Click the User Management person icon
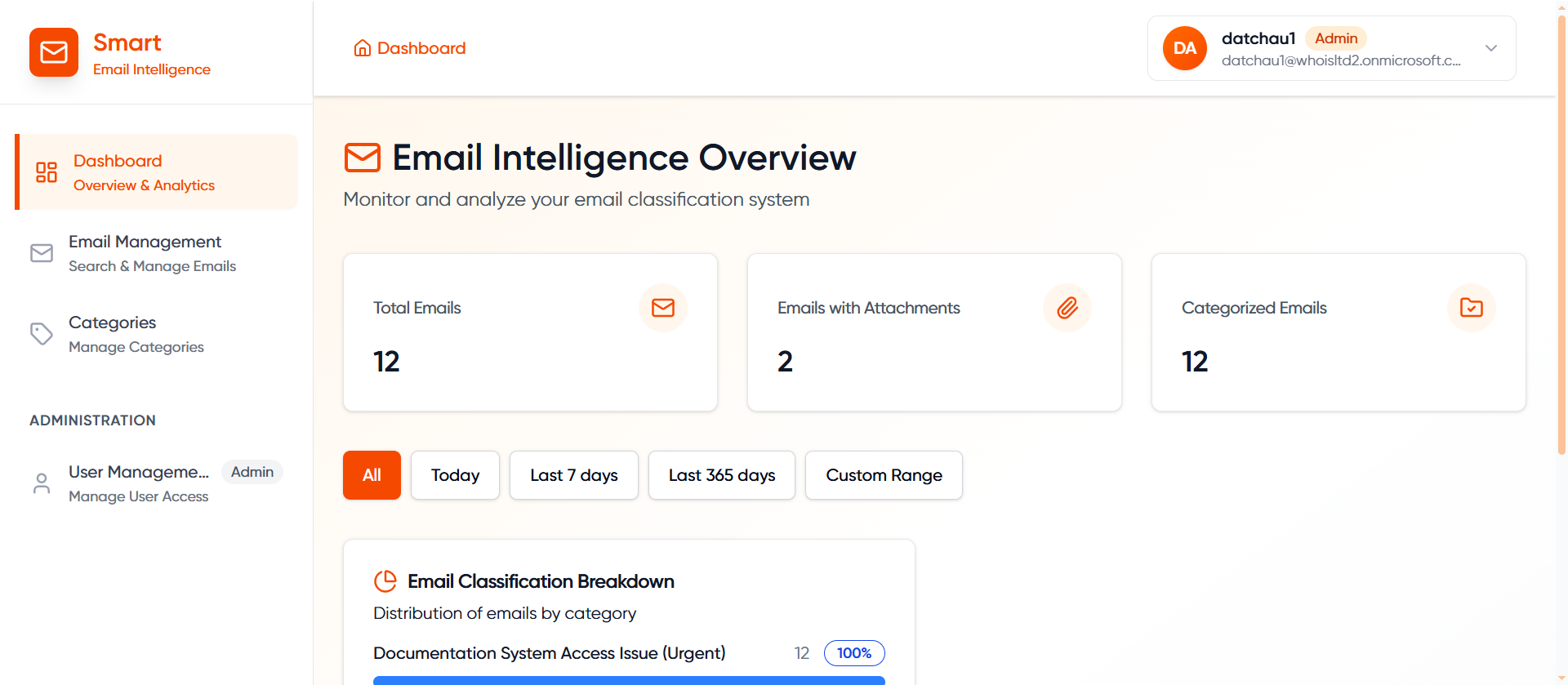The image size is (1568, 685). (42, 483)
